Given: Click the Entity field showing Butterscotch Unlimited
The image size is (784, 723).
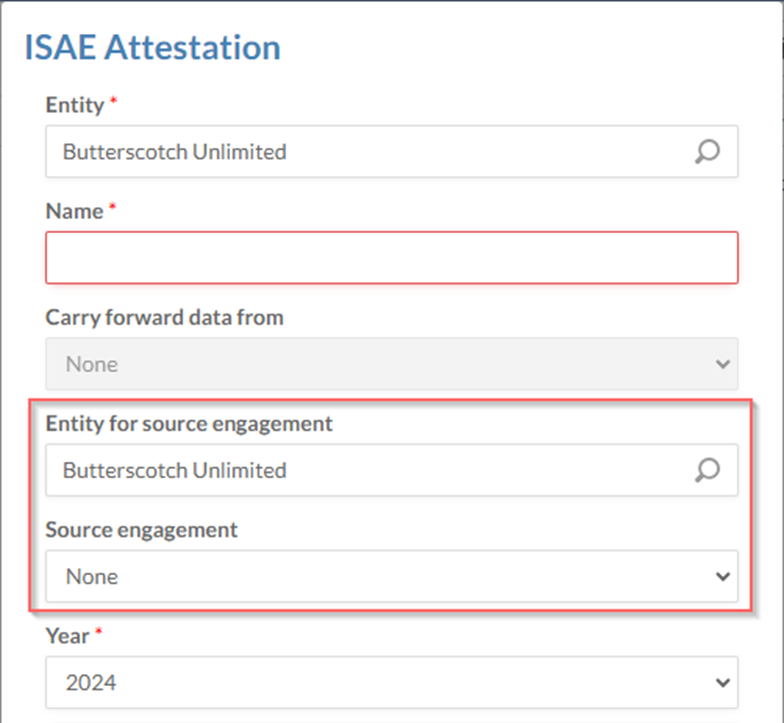Looking at the screenshot, I should click(x=392, y=152).
